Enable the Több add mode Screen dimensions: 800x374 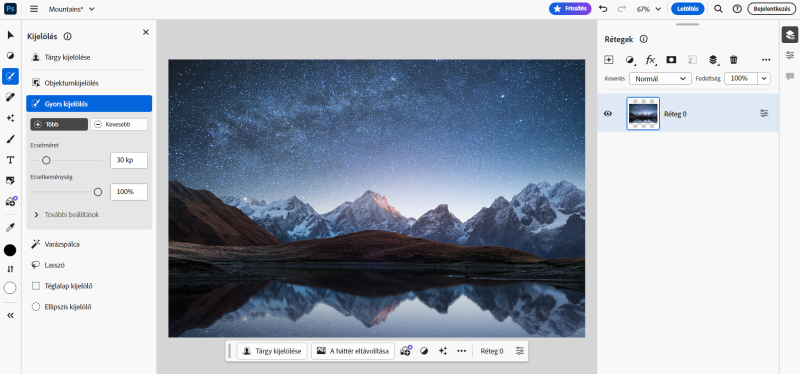59,124
